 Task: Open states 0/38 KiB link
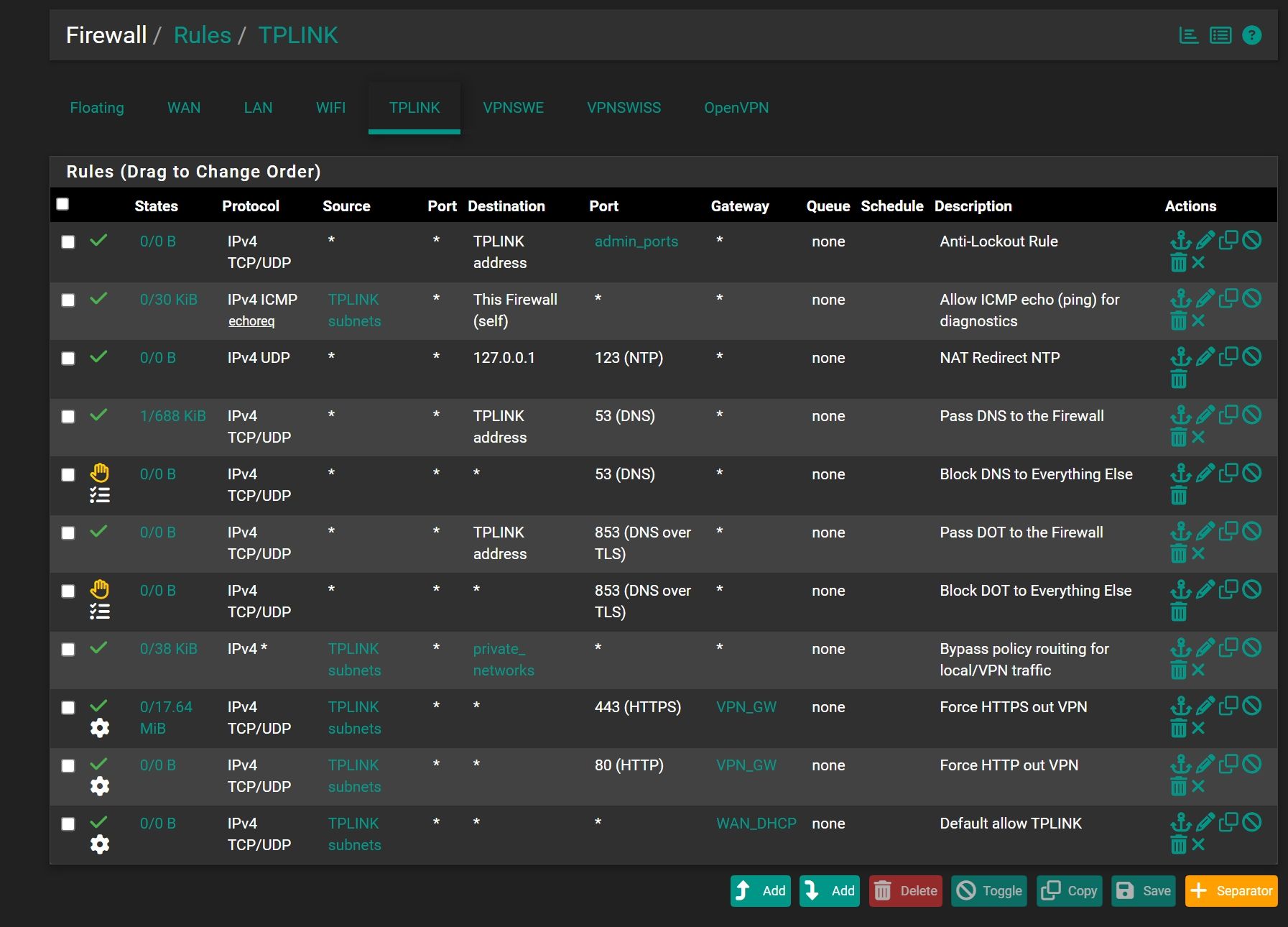[x=169, y=649]
